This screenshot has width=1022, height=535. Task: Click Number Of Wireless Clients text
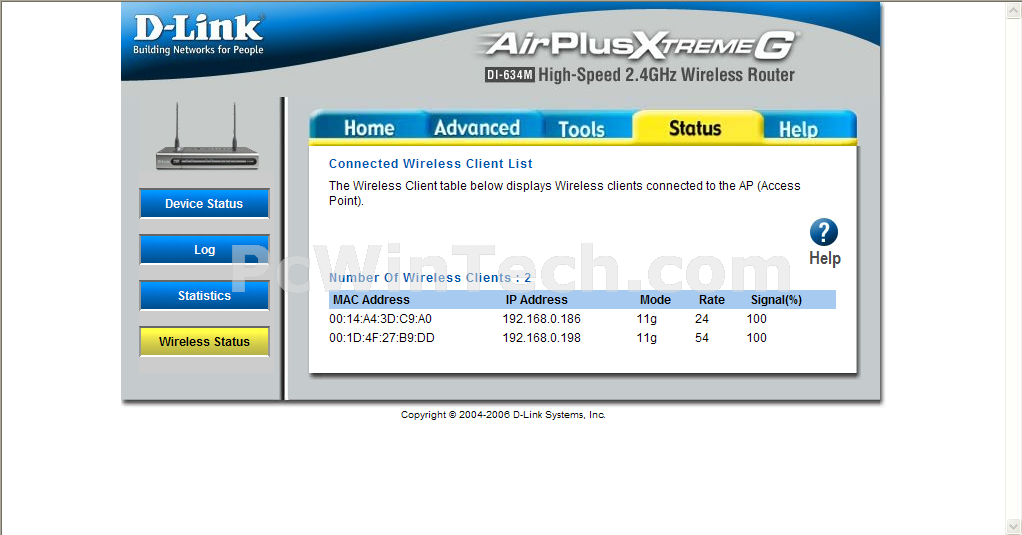click(x=430, y=278)
